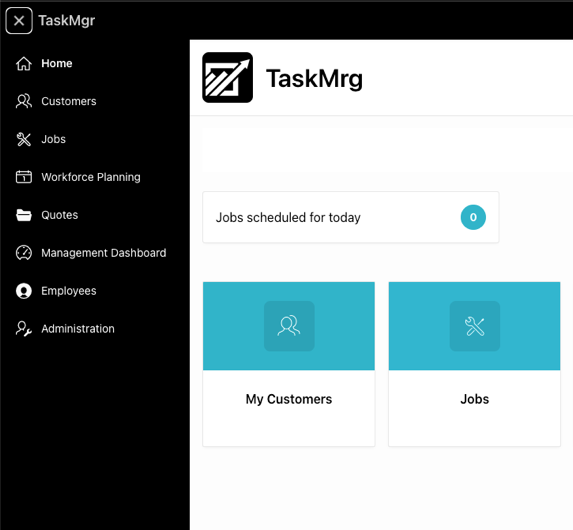Viewport: 573px width, 530px height.
Task: Click the Management Dashboard gauge icon
Action: pos(24,253)
